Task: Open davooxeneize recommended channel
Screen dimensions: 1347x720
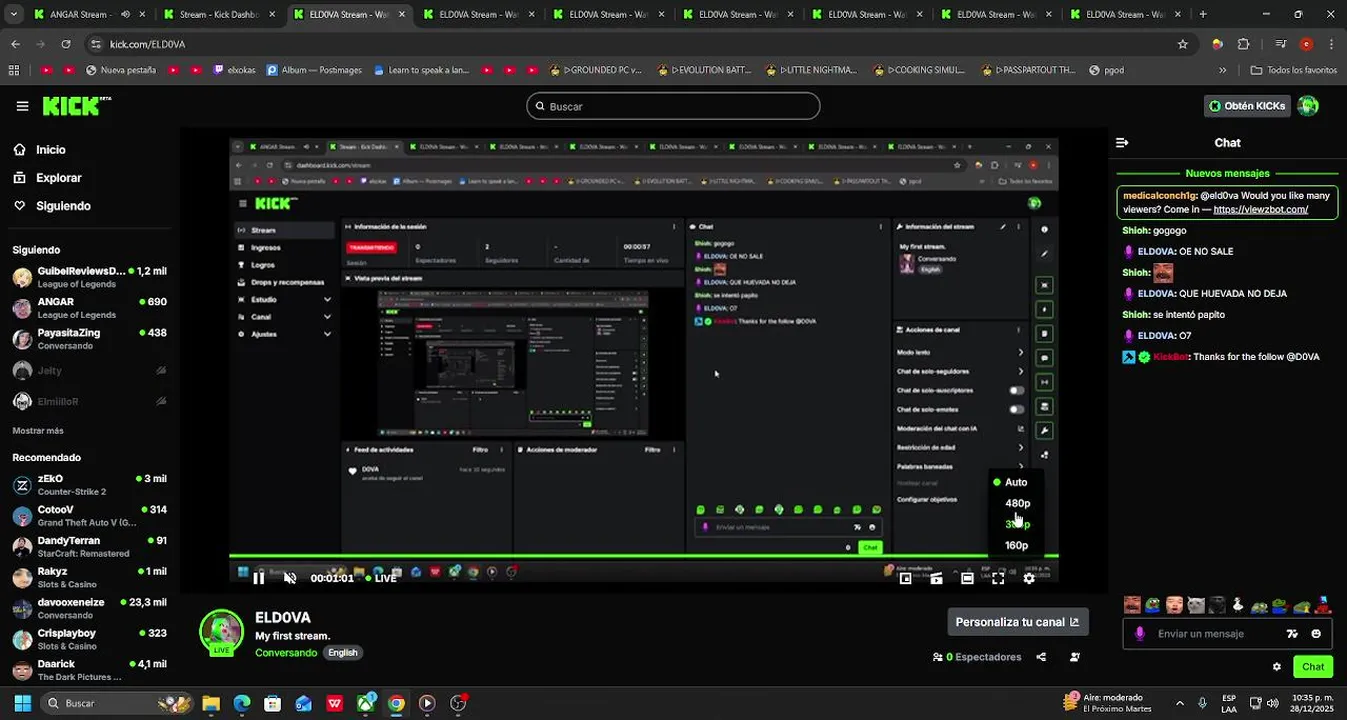Action: (x=89, y=609)
